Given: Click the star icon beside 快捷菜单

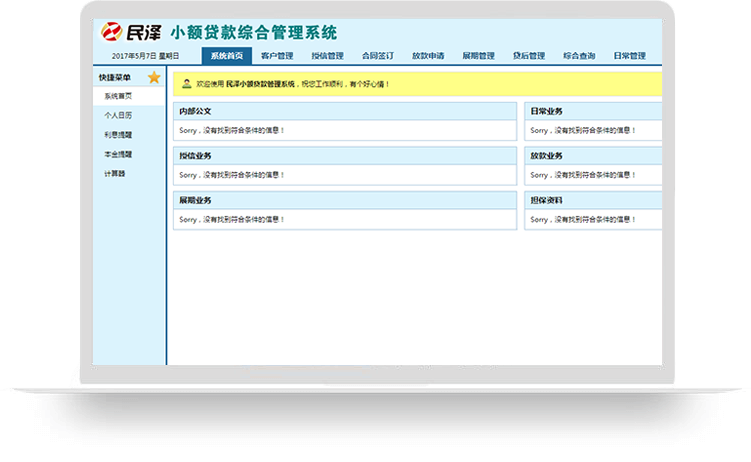Looking at the screenshot, I should coord(154,77).
